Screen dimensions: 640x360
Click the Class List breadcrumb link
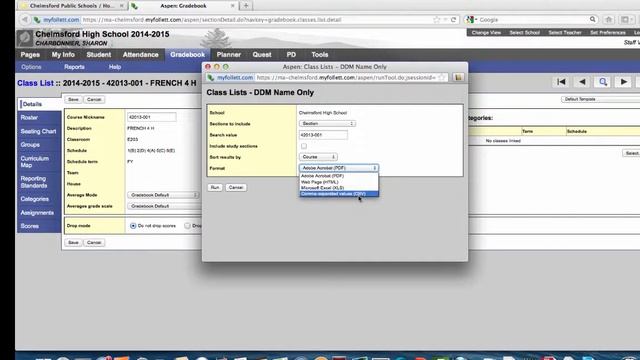point(35,83)
